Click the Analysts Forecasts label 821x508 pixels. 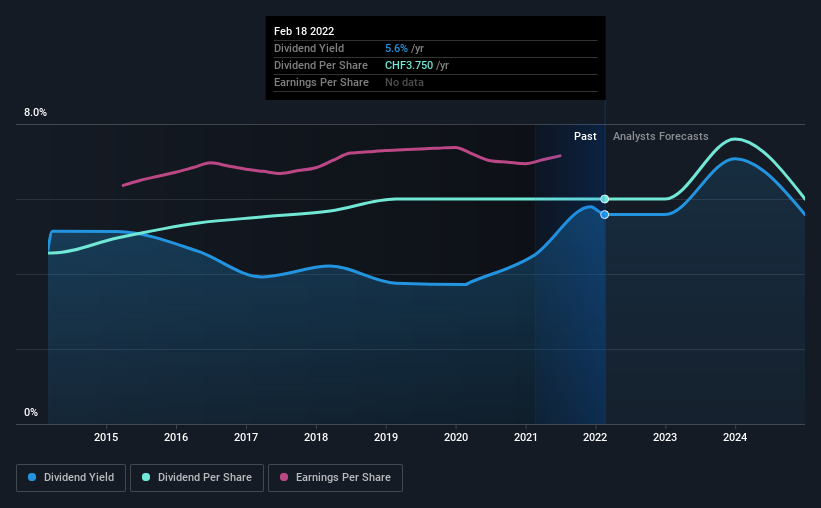click(661, 136)
